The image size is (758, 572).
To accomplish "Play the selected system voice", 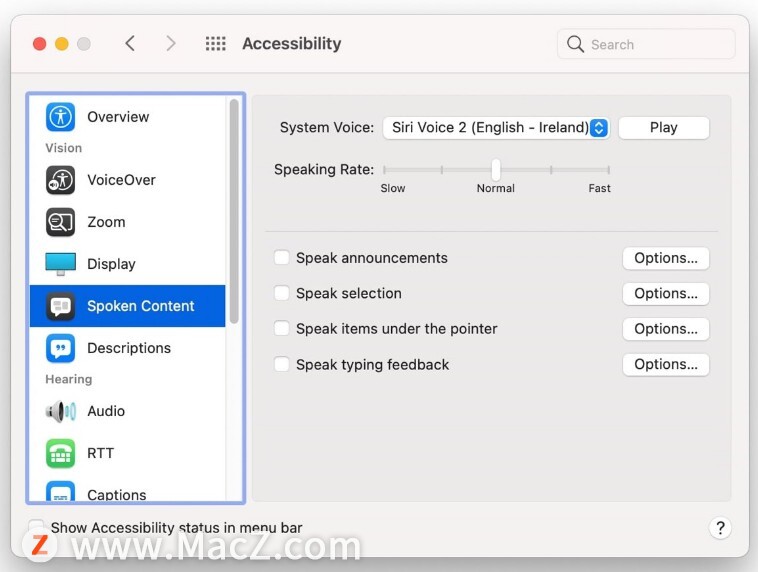I will point(664,128).
